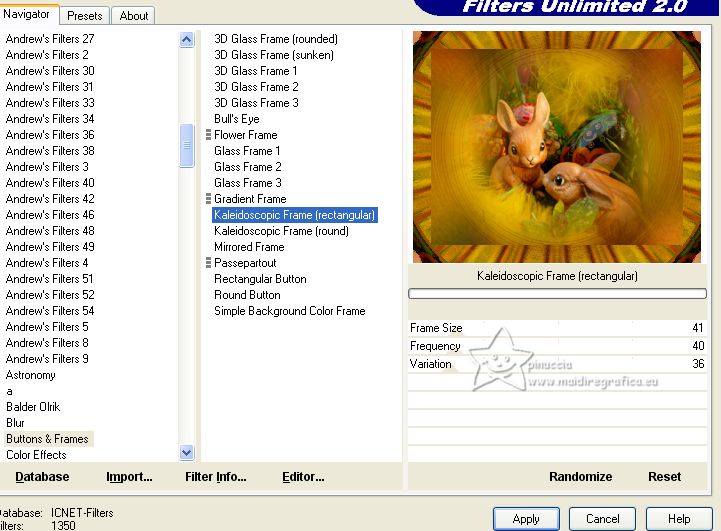The width and height of the screenshot is (721, 531).
Task: Select Andrew's Filters 31 category
Action: 50,87
